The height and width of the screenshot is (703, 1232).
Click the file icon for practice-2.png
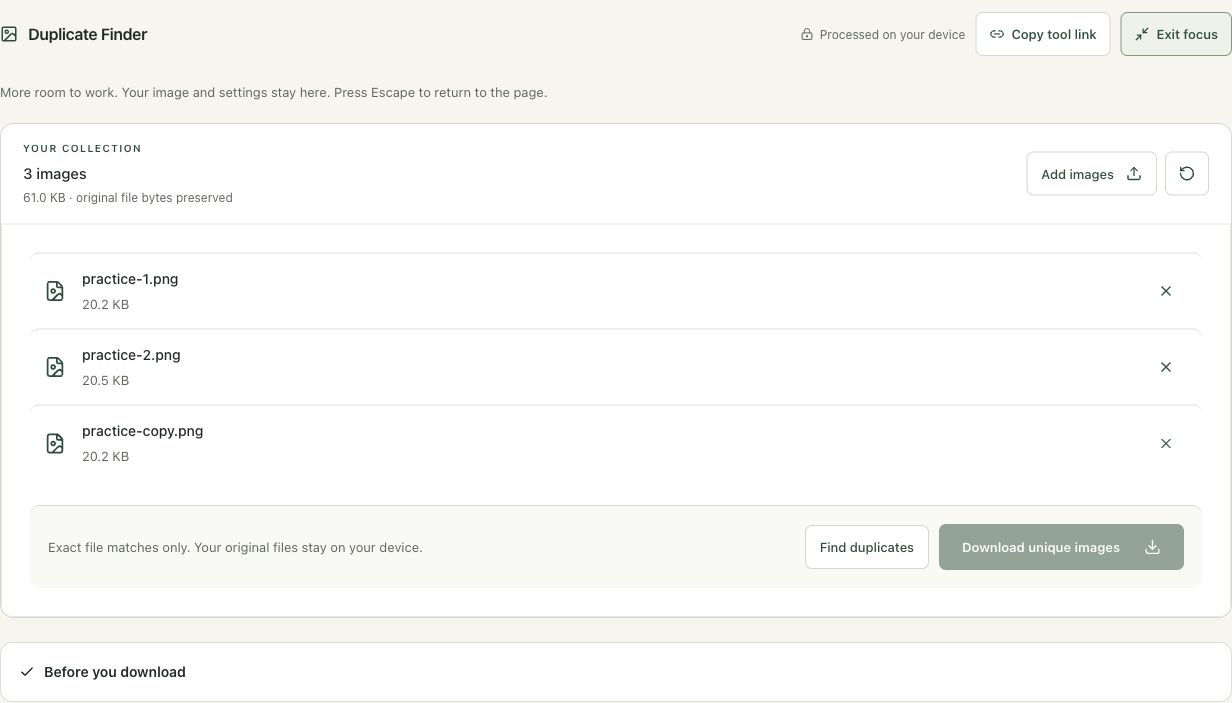click(55, 367)
